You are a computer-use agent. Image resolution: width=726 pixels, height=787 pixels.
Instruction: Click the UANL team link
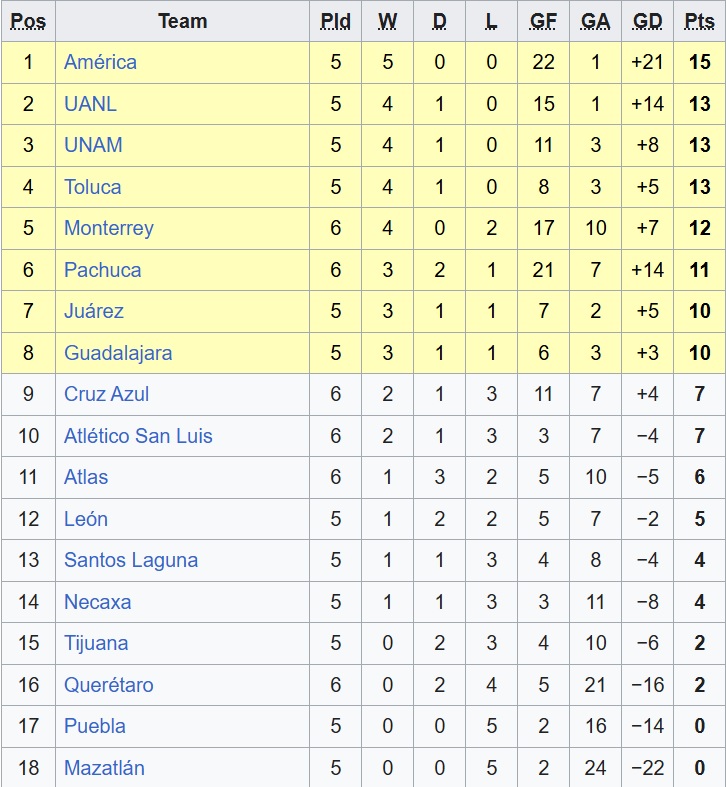[x=90, y=104]
